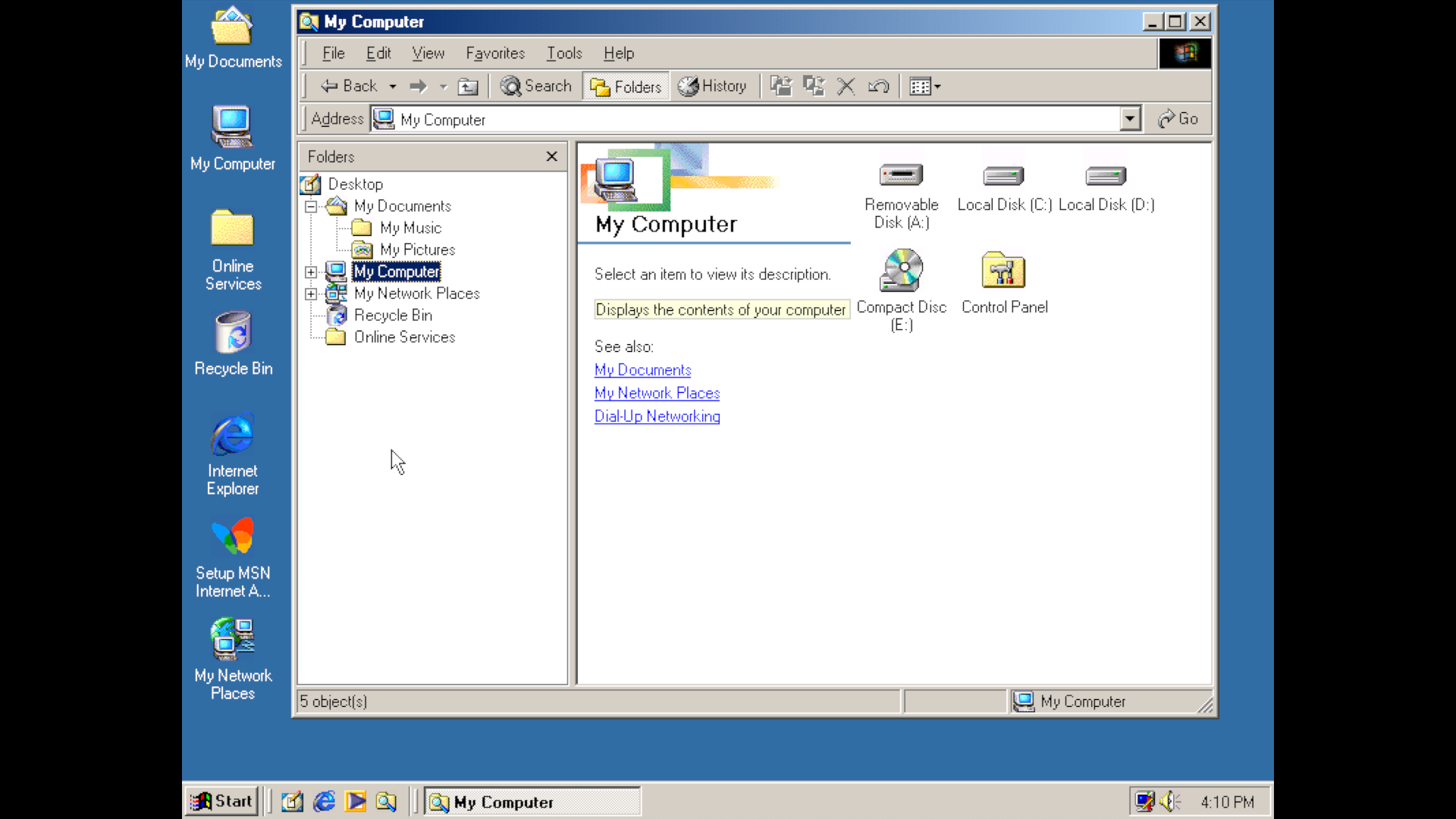Open the Search pane from toolbar
This screenshot has width=1456, height=819.
point(536,86)
